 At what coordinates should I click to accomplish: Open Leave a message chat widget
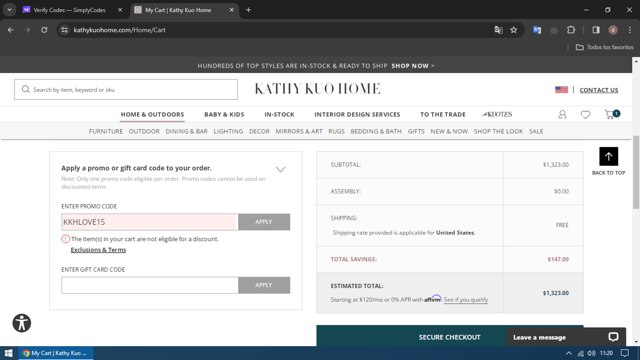pyautogui.click(x=566, y=337)
